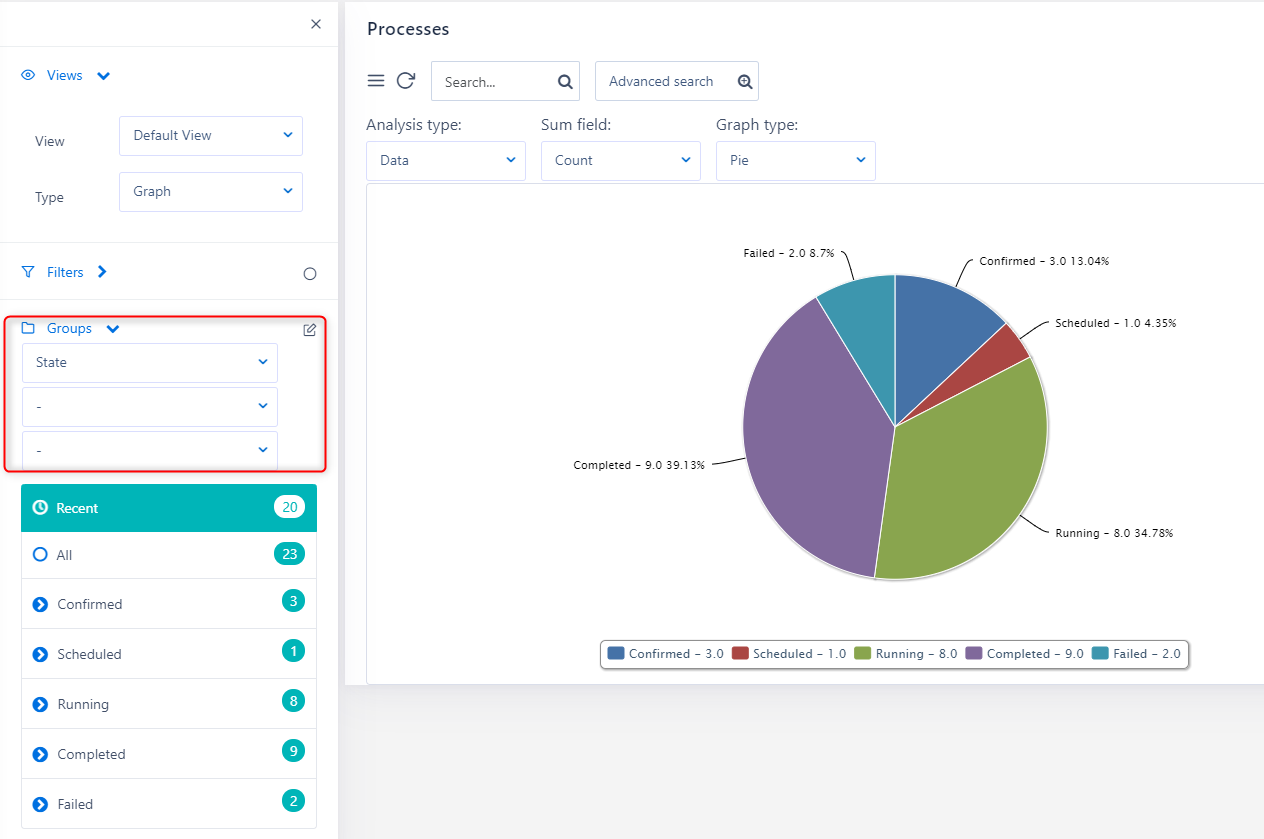The image size is (1264, 839).
Task: Click the circle icon beside All
Action: 40,554
